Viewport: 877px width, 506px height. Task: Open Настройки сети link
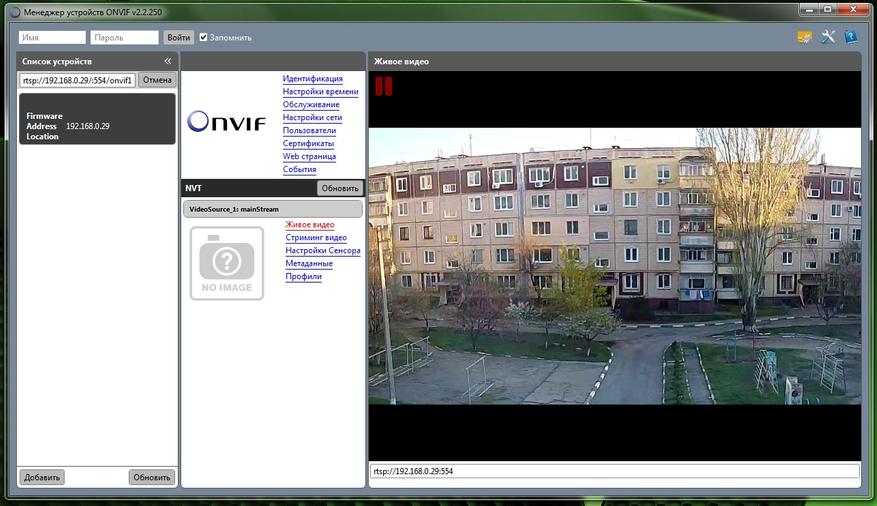(312, 118)
